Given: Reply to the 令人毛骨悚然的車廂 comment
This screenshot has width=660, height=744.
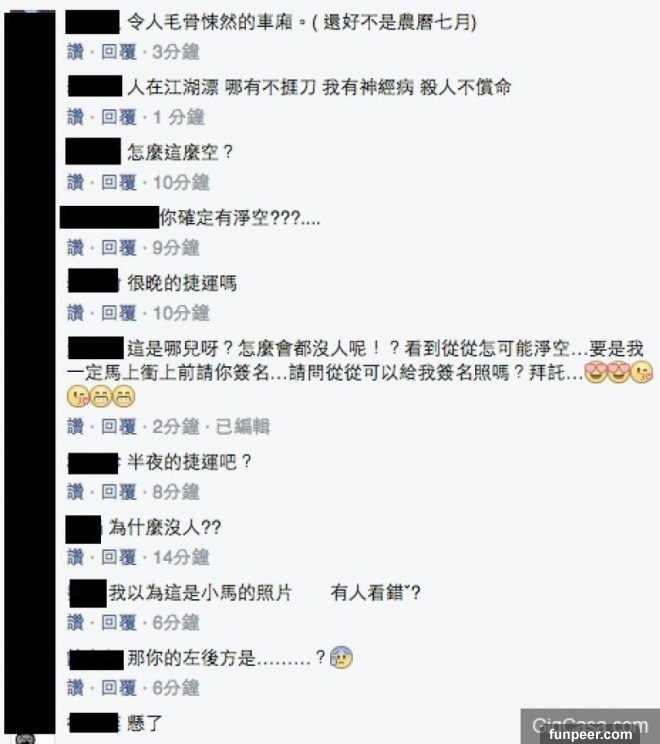Looking at the screenshot, I should [x=119, y=51].
